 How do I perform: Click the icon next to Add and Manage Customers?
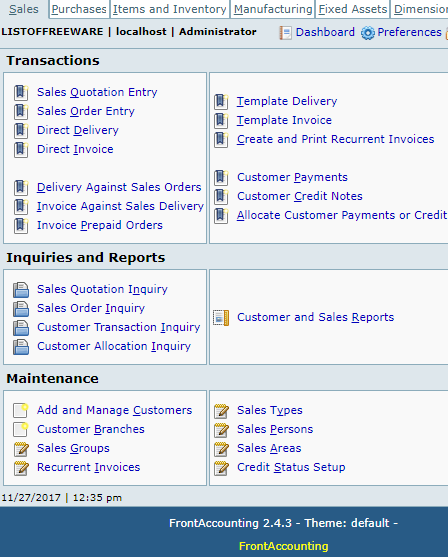click(x=21, y=410)
